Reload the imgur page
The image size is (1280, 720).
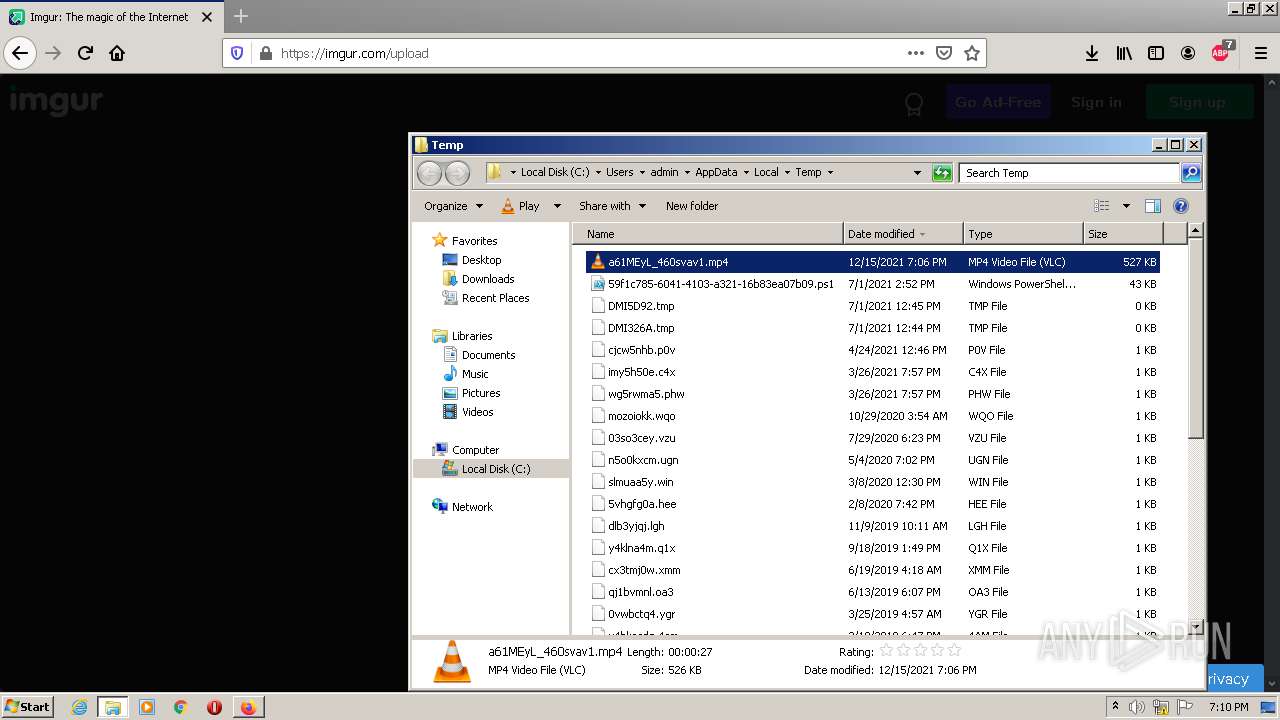tap(85, 53)
